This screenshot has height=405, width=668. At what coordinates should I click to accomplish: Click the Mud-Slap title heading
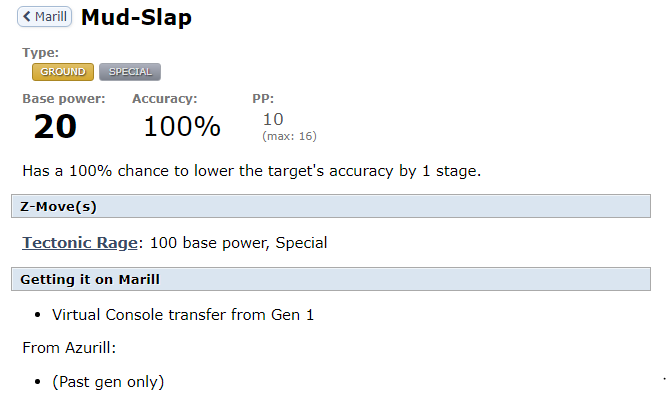coord(136,17)
